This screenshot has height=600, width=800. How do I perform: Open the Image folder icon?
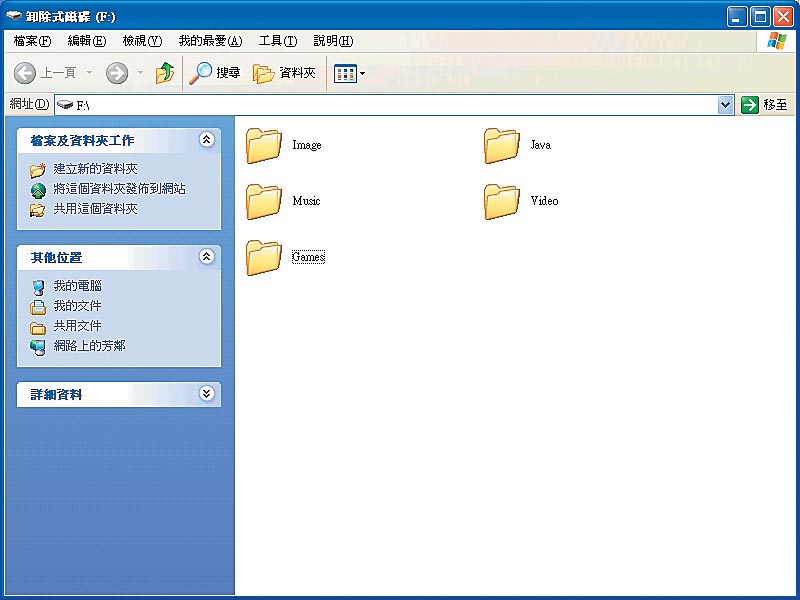263,145
